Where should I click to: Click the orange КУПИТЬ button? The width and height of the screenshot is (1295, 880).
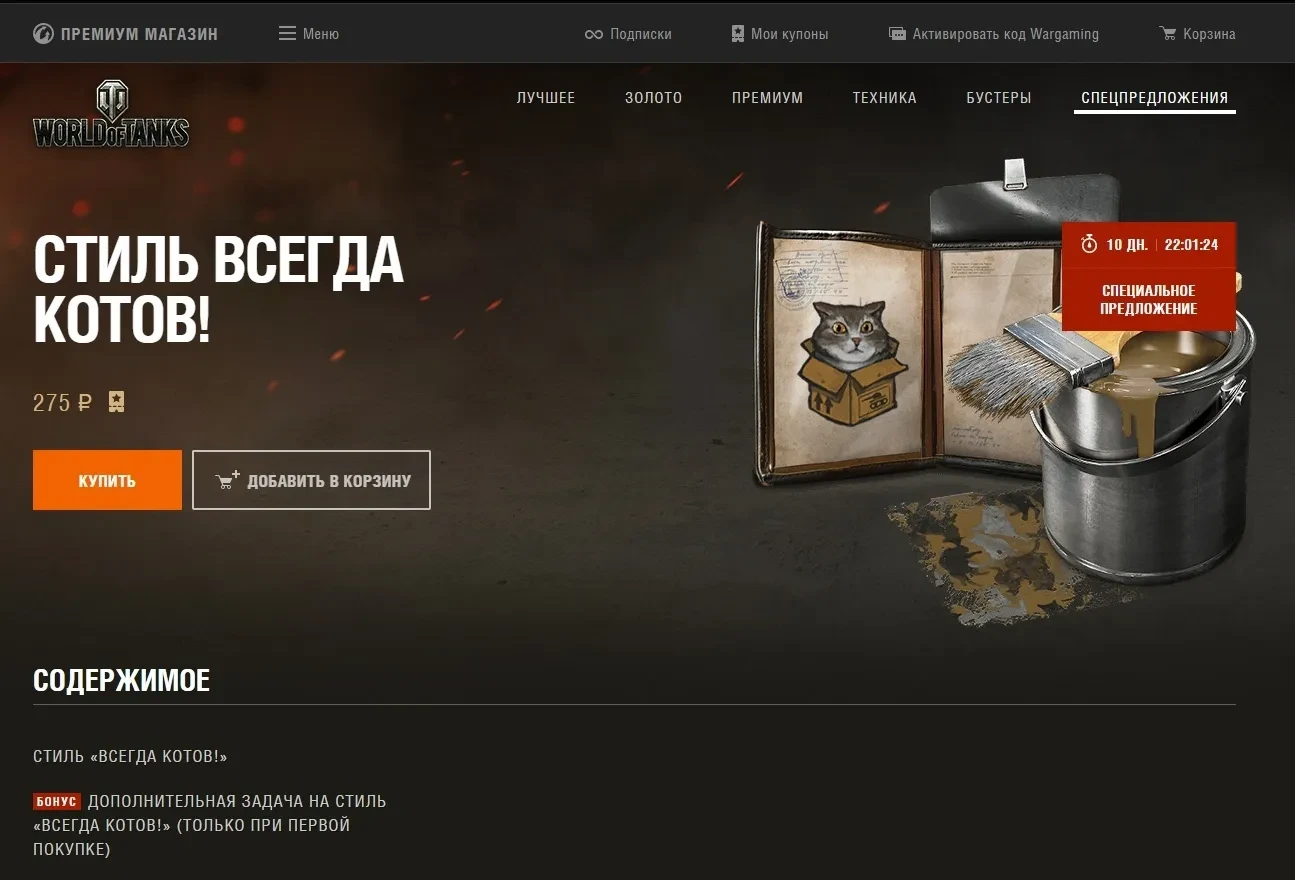coord(107,480)
